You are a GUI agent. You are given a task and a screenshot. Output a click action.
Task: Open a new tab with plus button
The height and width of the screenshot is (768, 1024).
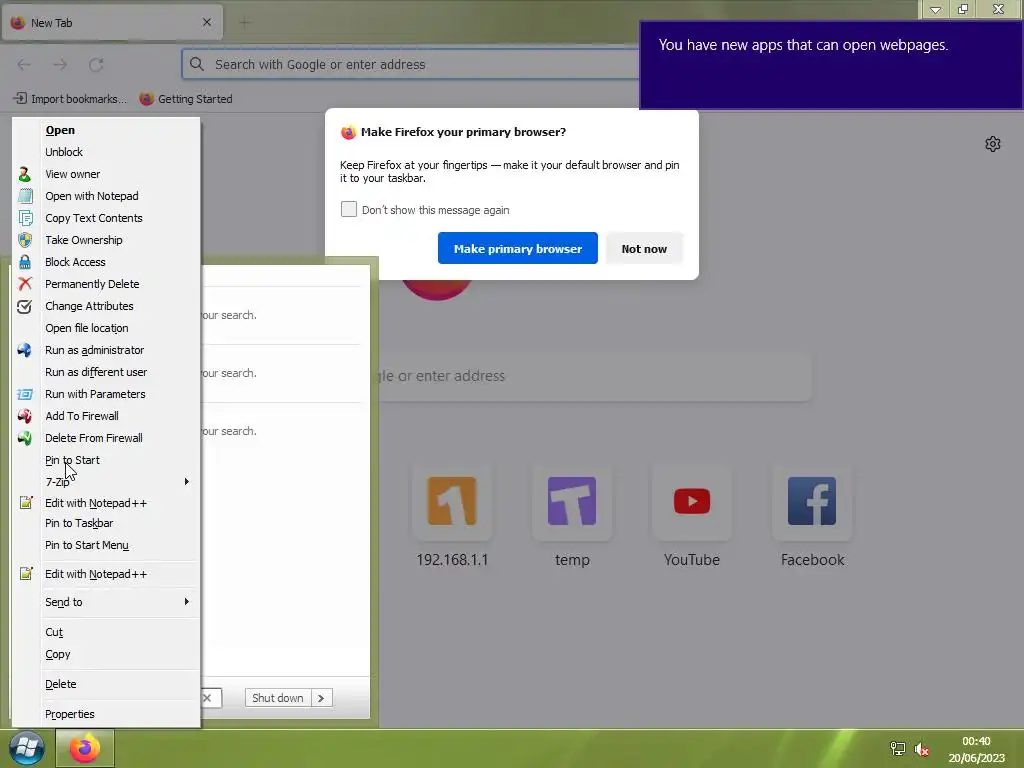pos(244,23)
